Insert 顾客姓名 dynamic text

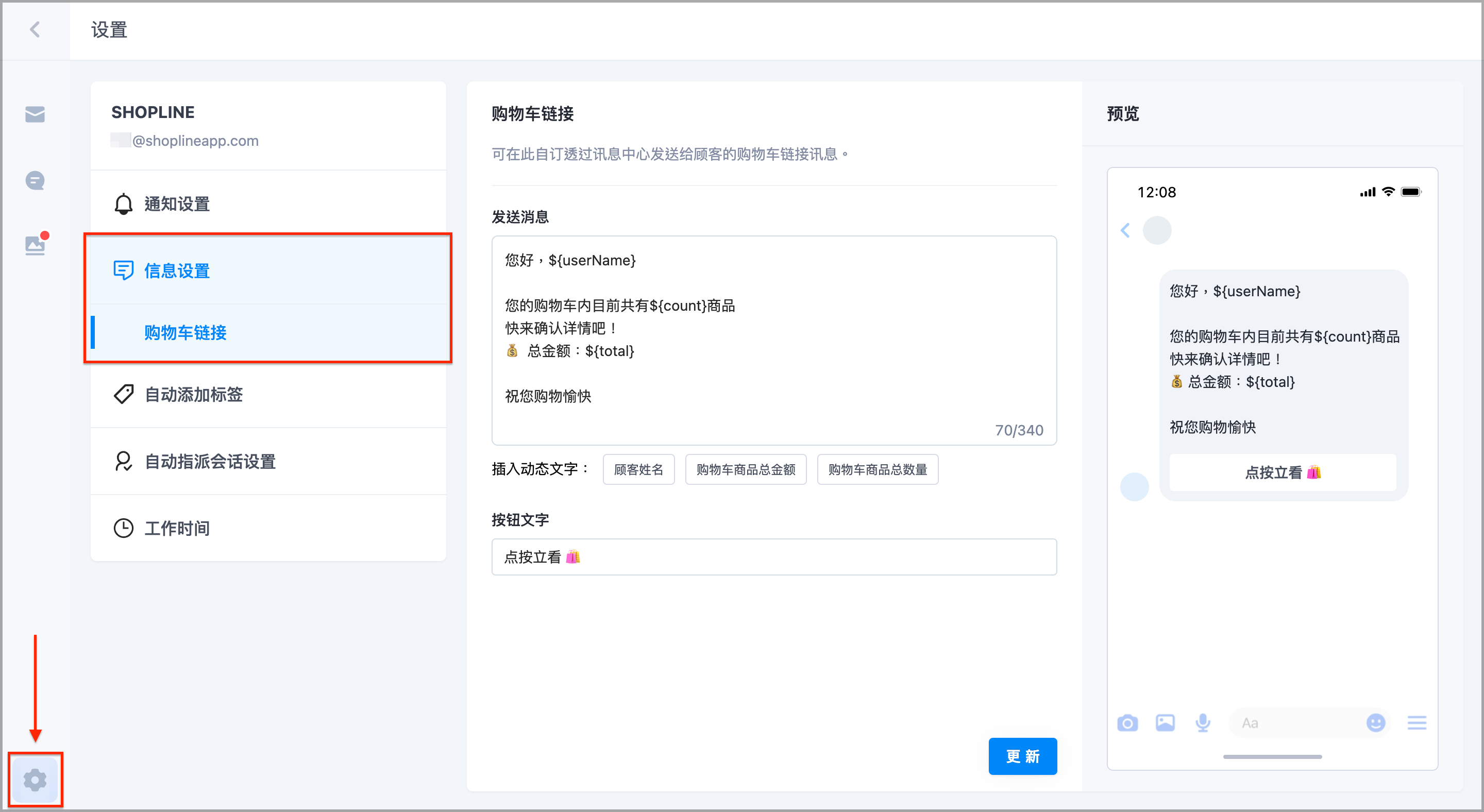(x=638, y=469)
